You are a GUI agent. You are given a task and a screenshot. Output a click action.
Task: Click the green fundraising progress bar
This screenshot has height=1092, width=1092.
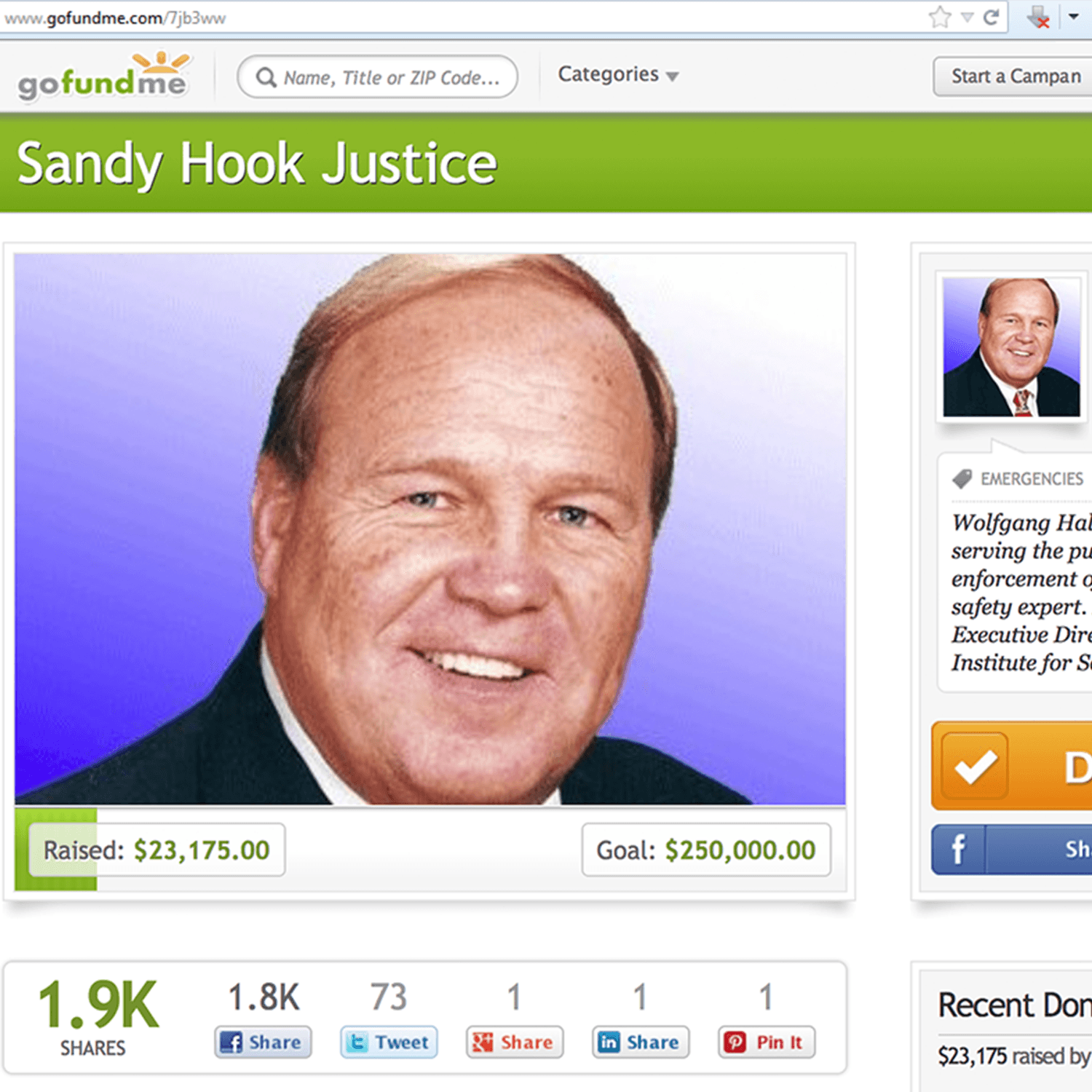[x=430, y=850]
